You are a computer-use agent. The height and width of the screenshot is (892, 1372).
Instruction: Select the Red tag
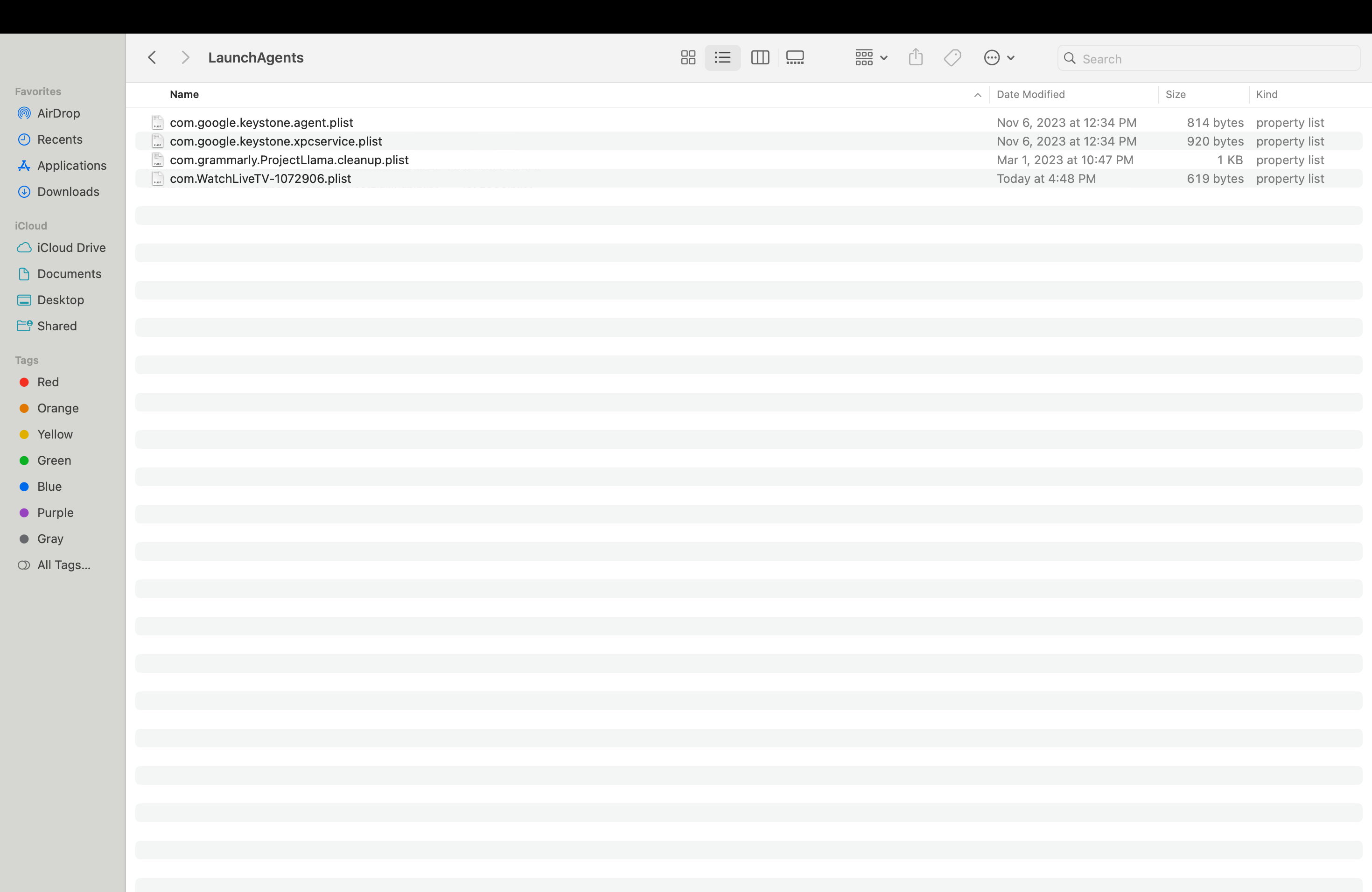(x=48, y=382)
